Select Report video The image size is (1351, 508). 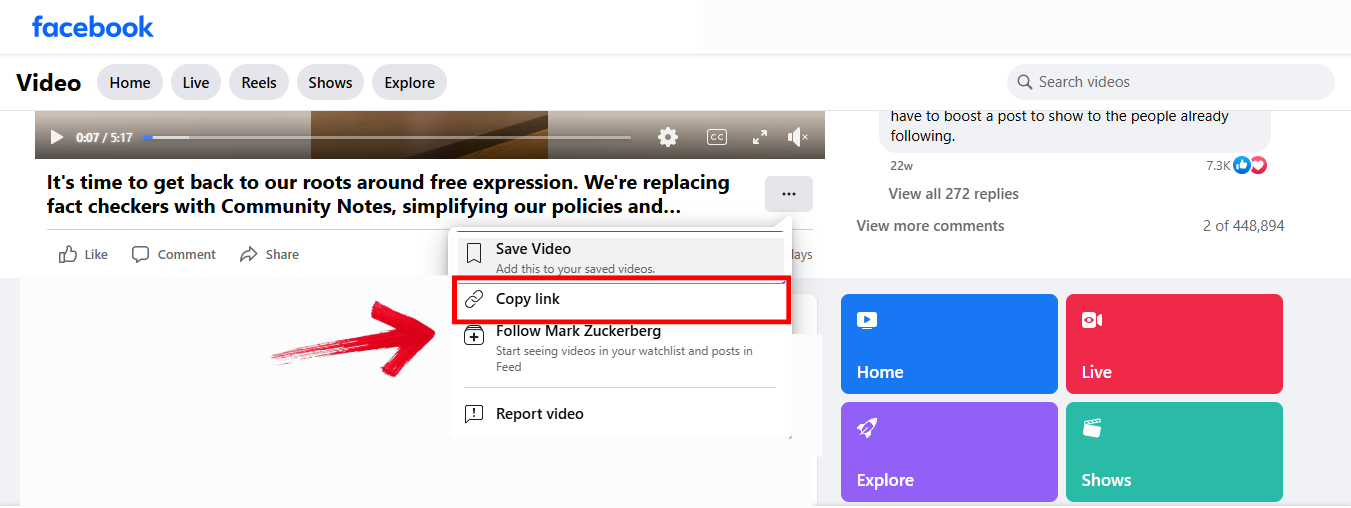pyautogui.click(x=620, y=414)
